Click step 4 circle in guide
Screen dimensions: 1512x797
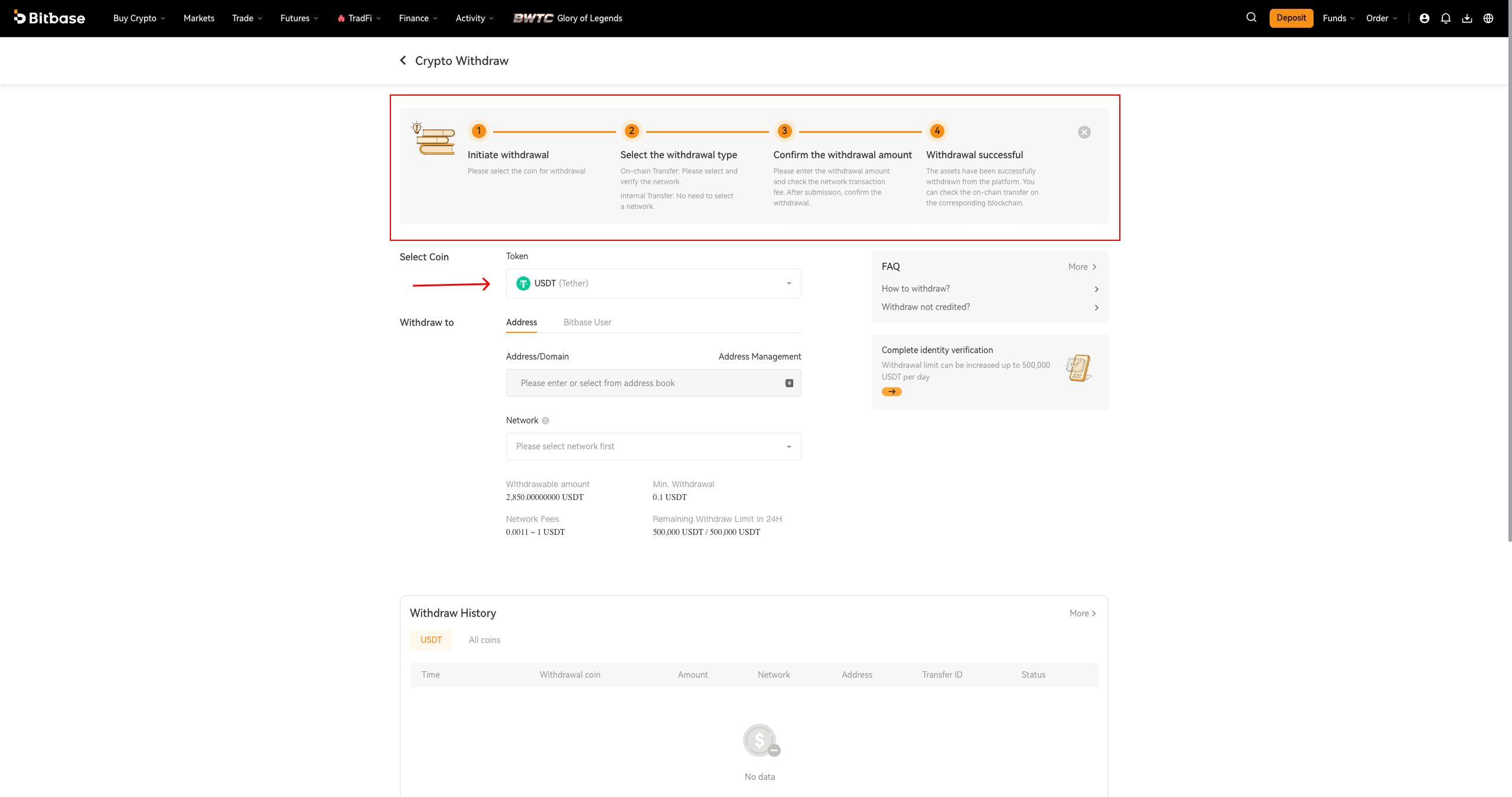pyautogui.click(x=937, y=131)
